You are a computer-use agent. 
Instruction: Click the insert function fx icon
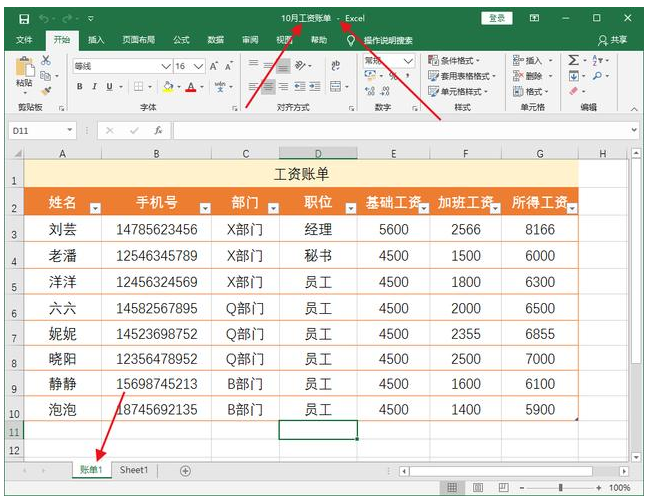click(x=158, y=130)
